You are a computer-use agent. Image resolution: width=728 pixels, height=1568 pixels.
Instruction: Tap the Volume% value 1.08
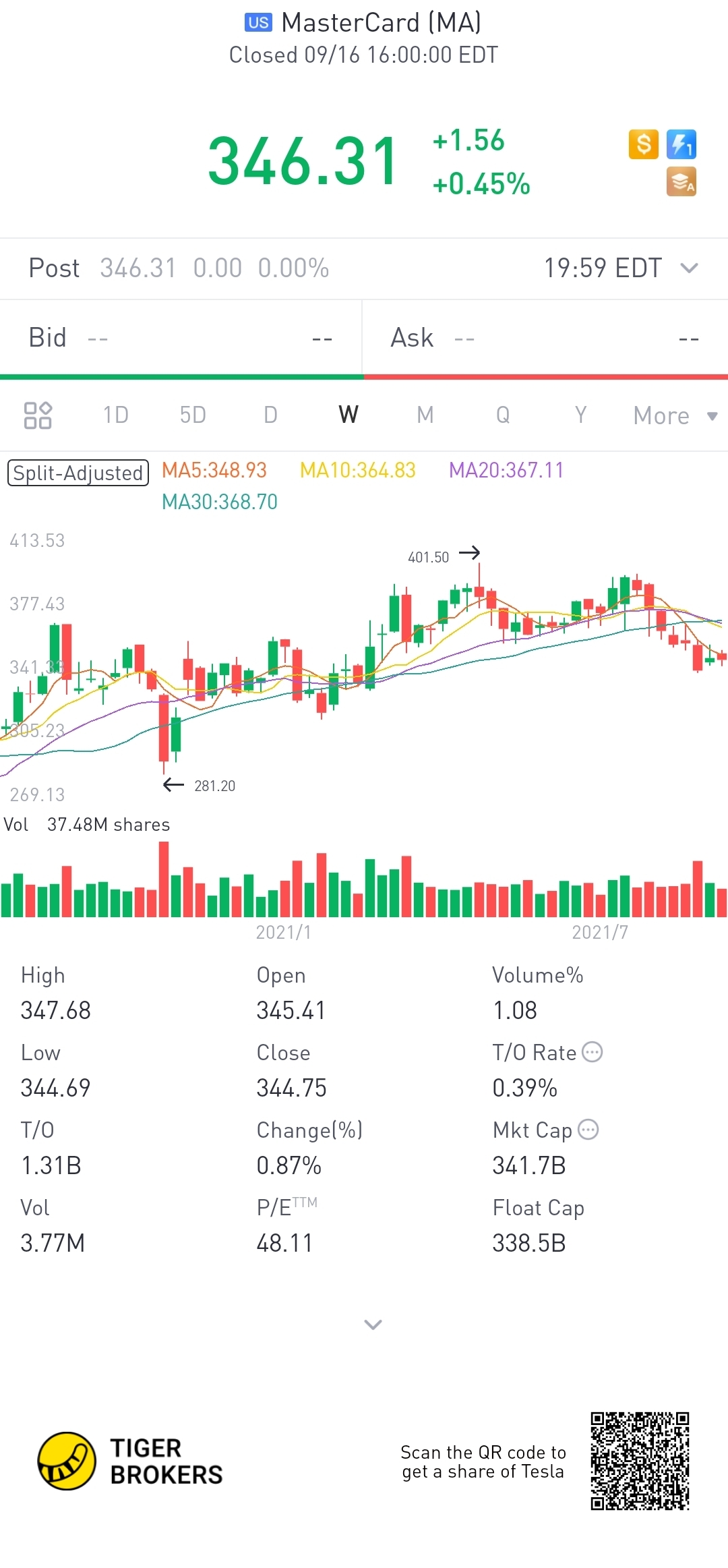click(x=515, y=1010)
